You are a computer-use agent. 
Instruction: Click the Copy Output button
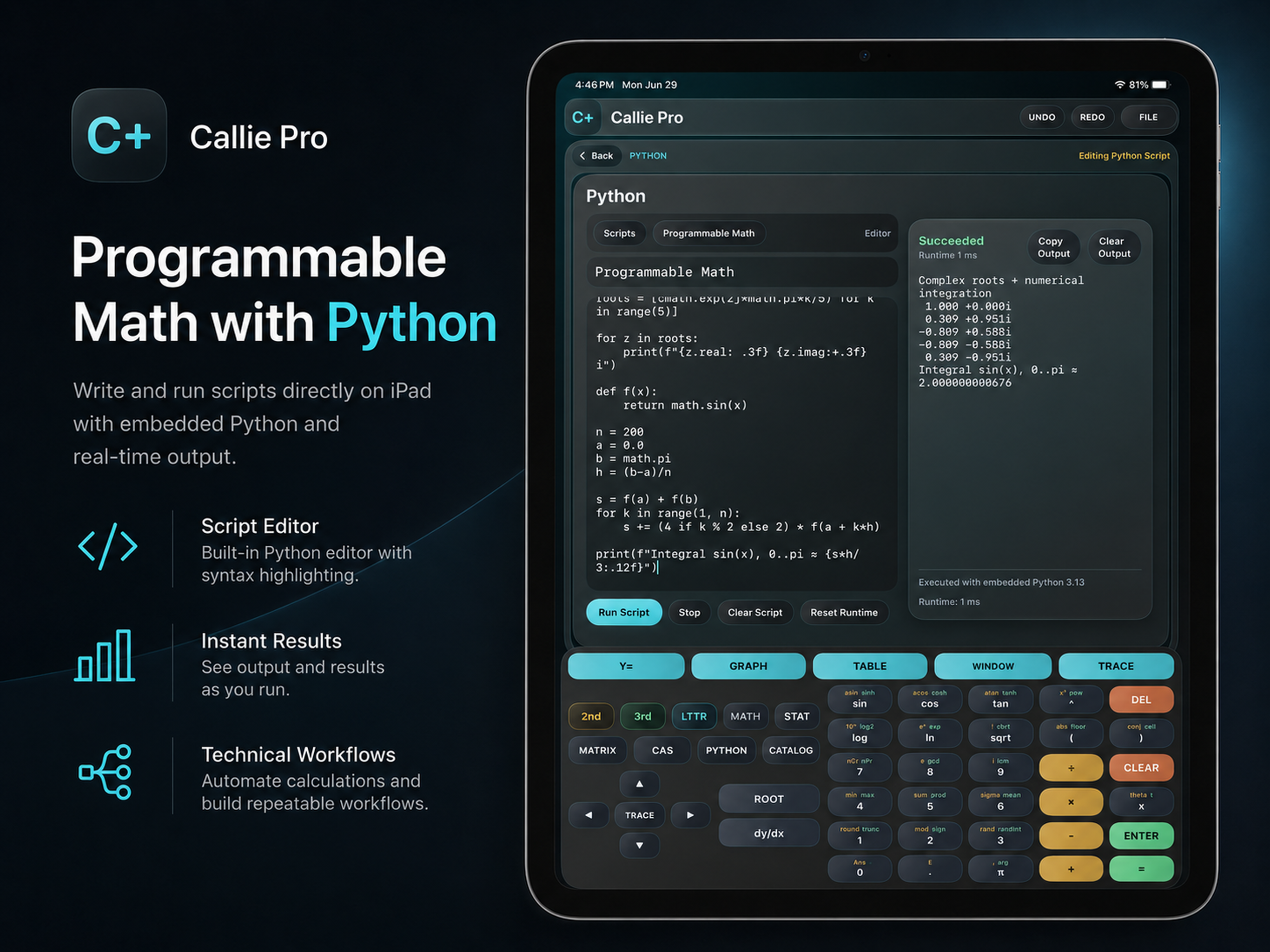1053,247
